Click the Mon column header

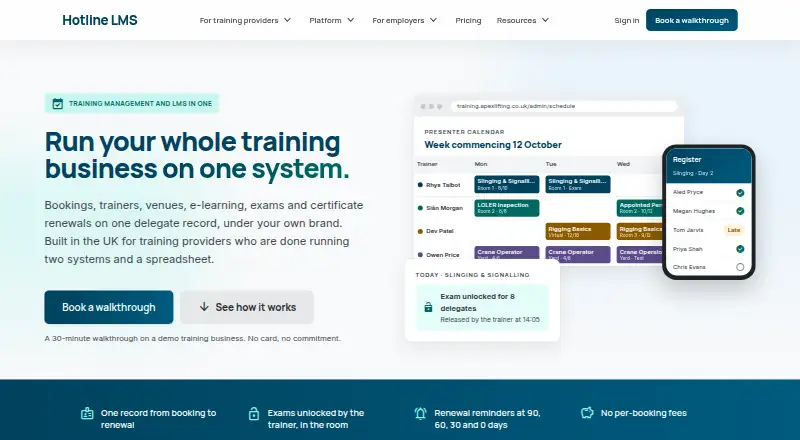click(481, 164)
